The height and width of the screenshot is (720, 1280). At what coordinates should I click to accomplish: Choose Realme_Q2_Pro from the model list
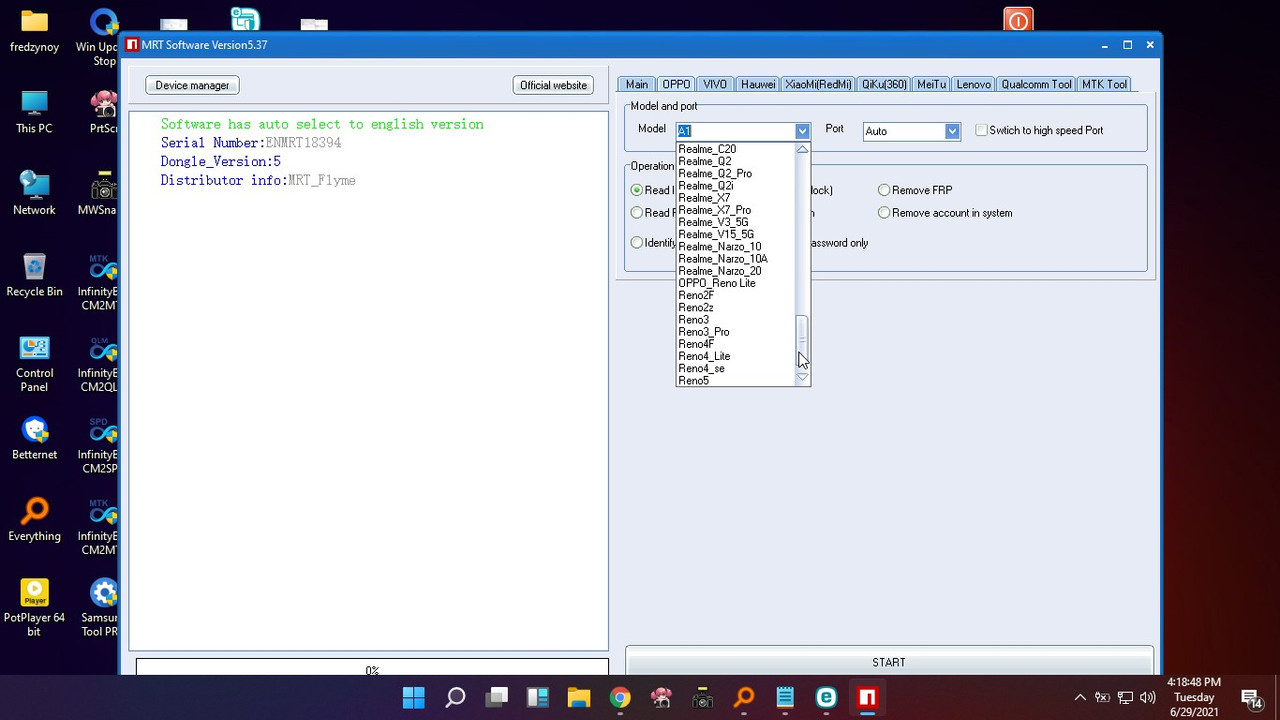pyautogui.click(x=735, y=174)
